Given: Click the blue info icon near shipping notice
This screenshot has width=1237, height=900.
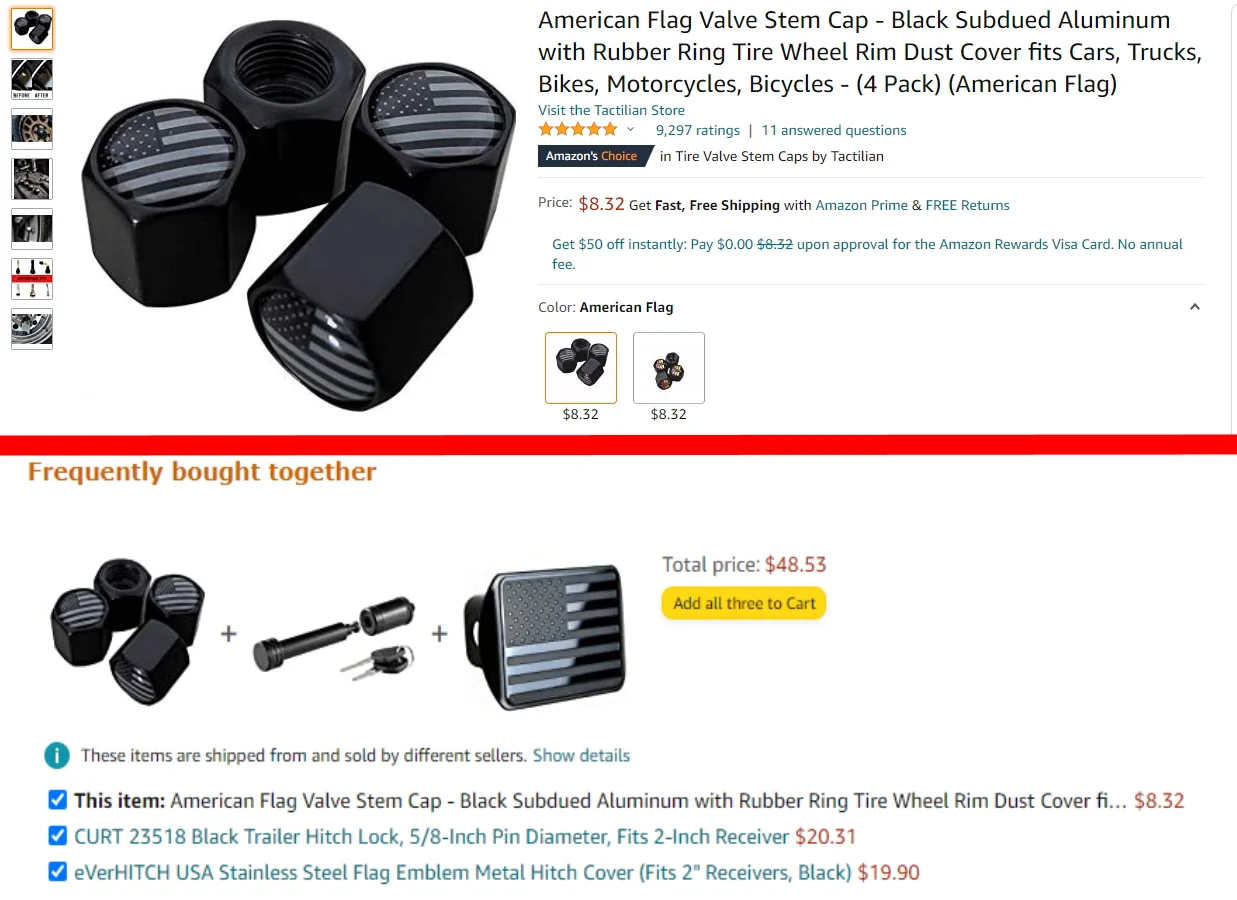Looking at the screenshot, I should (57, 755).
